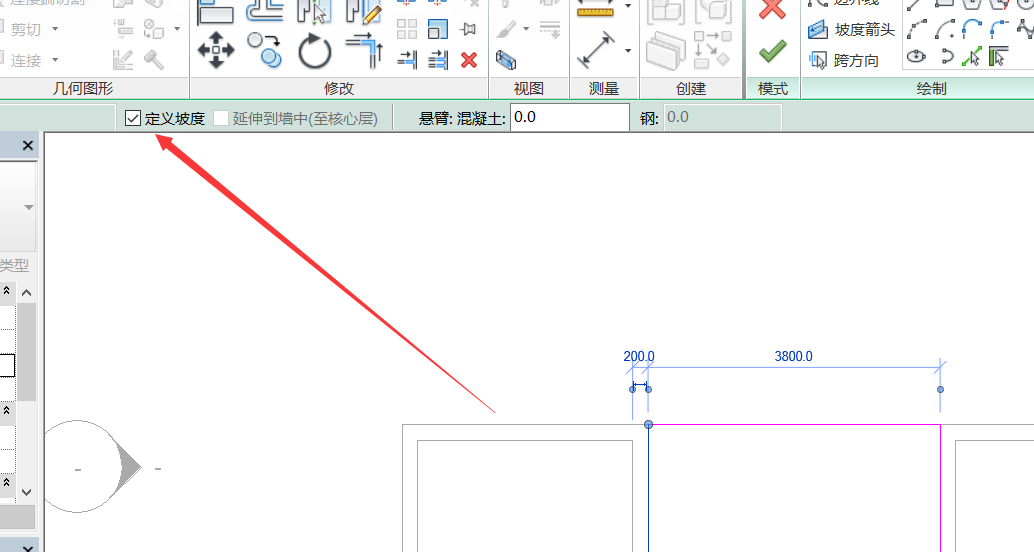Click the elevation marker symbol in canvas
Image resolution: width=1034 pixels, height=552 pixels.
click(93, 467)
